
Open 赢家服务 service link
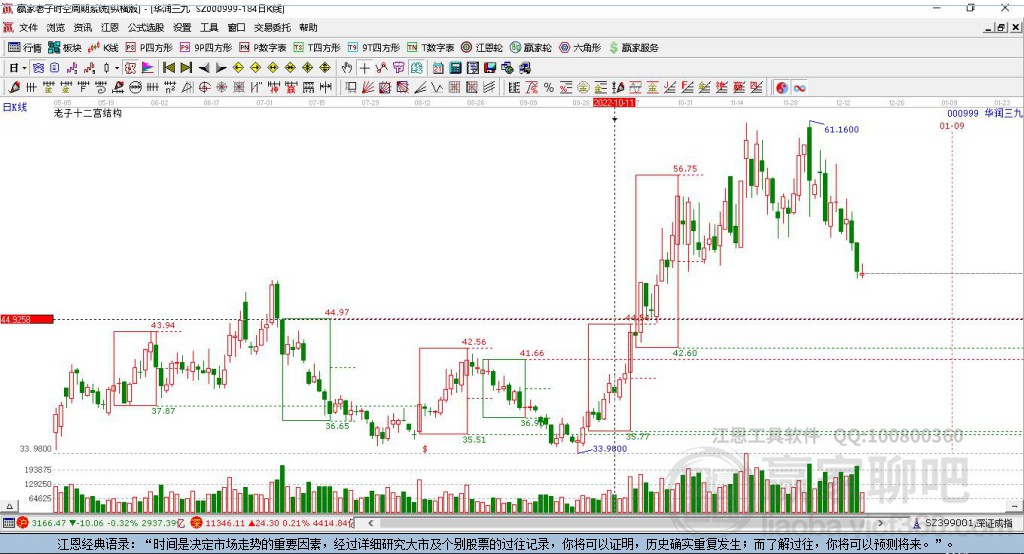pyautogui.click(x=633, y=48)
